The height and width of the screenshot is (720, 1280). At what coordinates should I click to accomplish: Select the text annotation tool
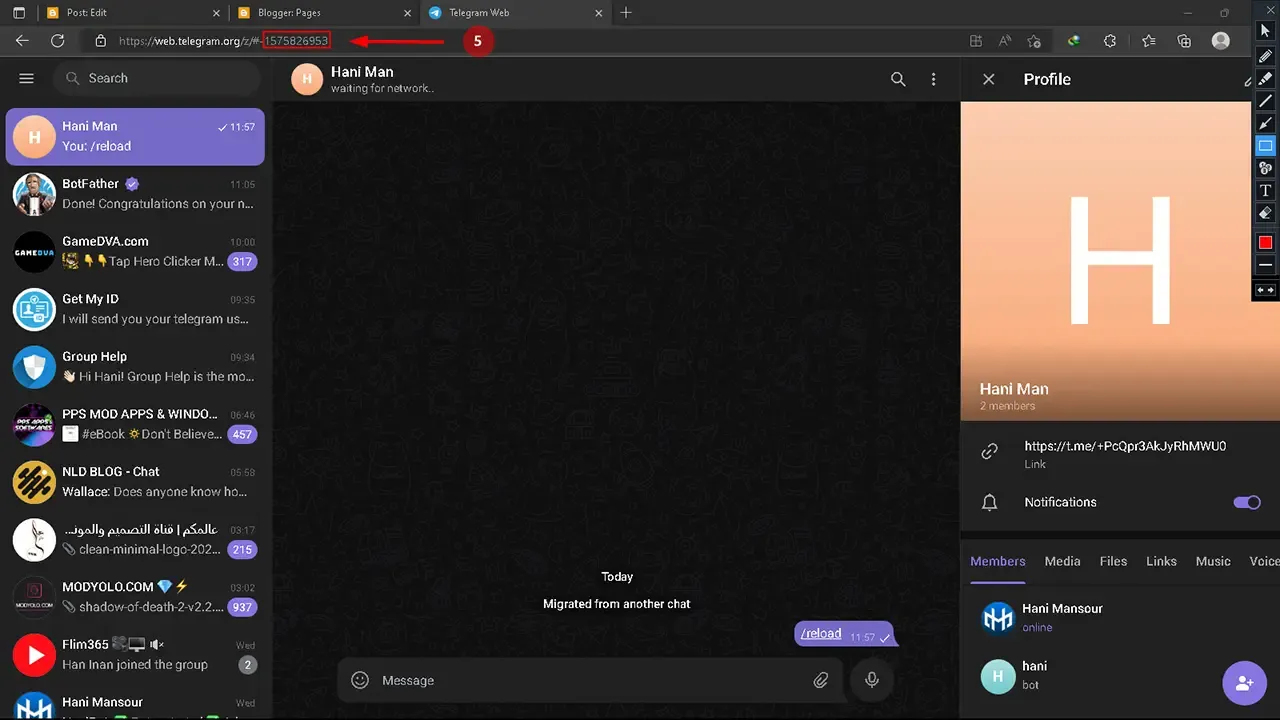pos(1265,190)
